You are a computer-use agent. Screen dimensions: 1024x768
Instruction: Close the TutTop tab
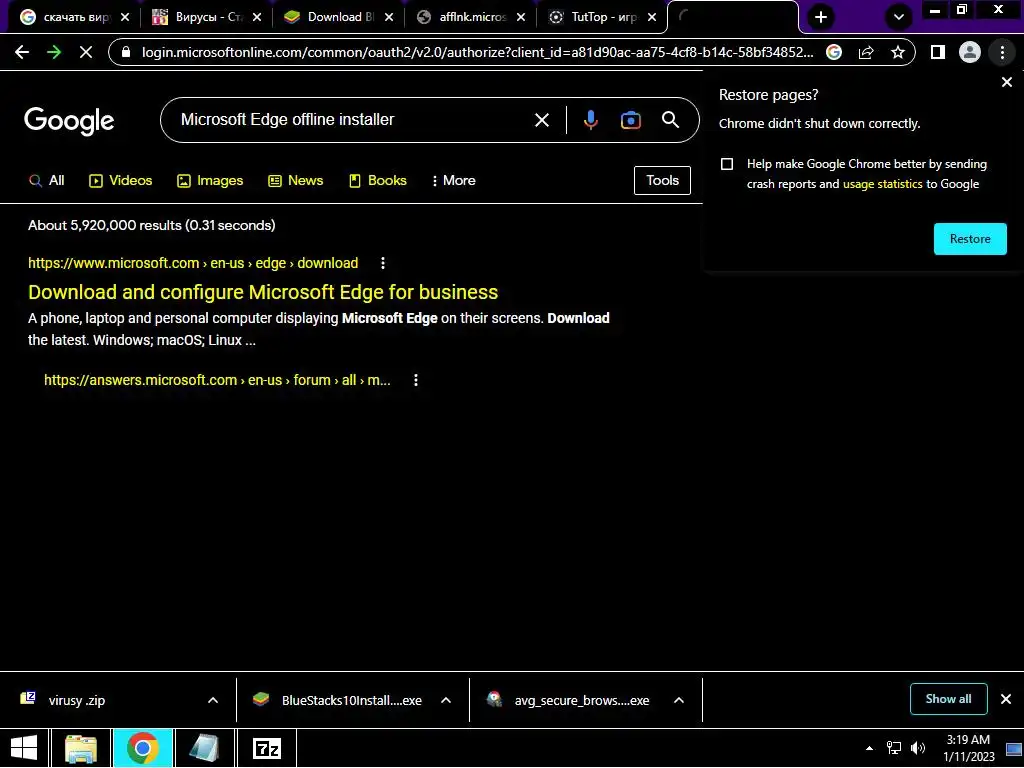click(x=652, y=17)
